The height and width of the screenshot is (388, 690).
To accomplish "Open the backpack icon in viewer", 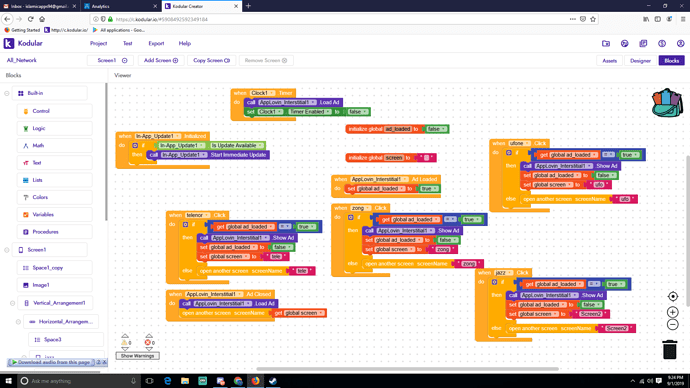I will pyautogui.click(x=667, y=103).
